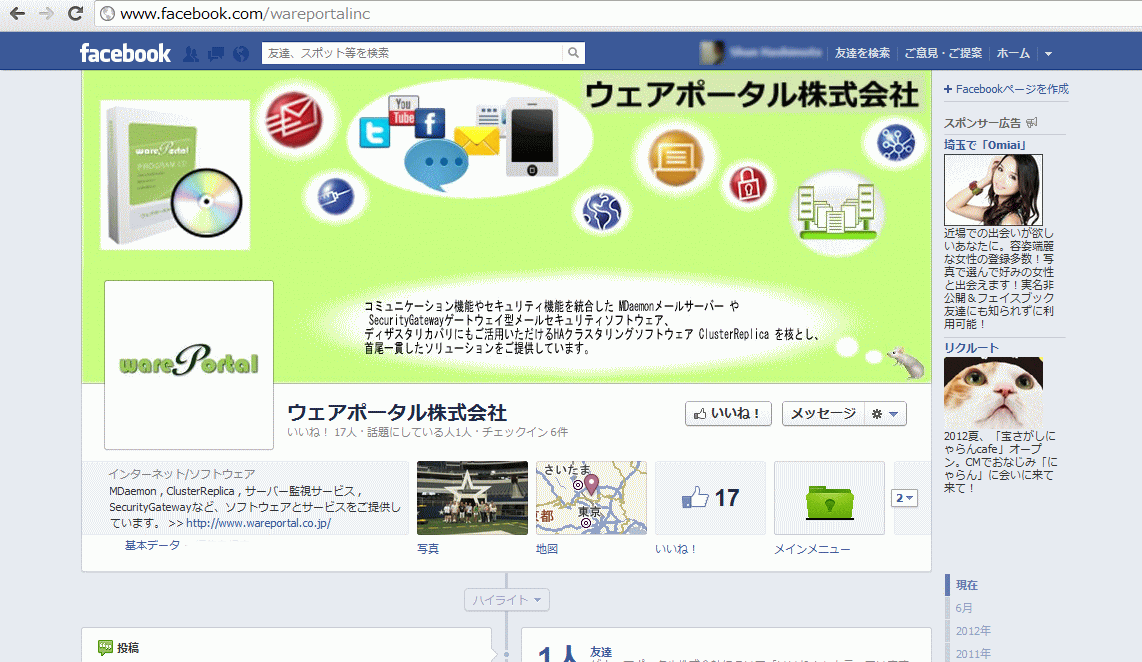This screenshot has height=662, width=1142.
Task: Click the smartphone icon on cover
Action: [532, 138]
